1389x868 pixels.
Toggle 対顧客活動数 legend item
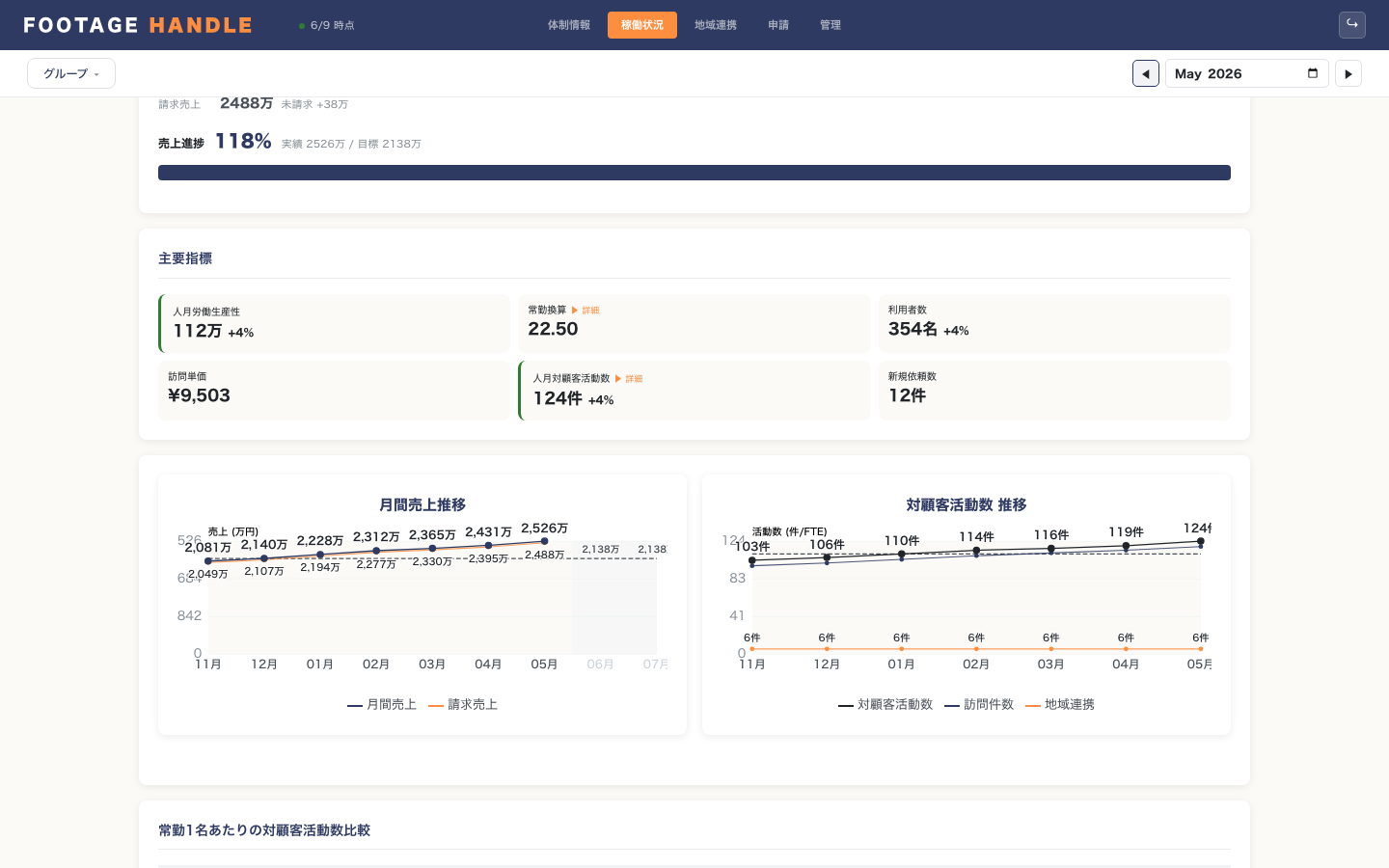885,705
